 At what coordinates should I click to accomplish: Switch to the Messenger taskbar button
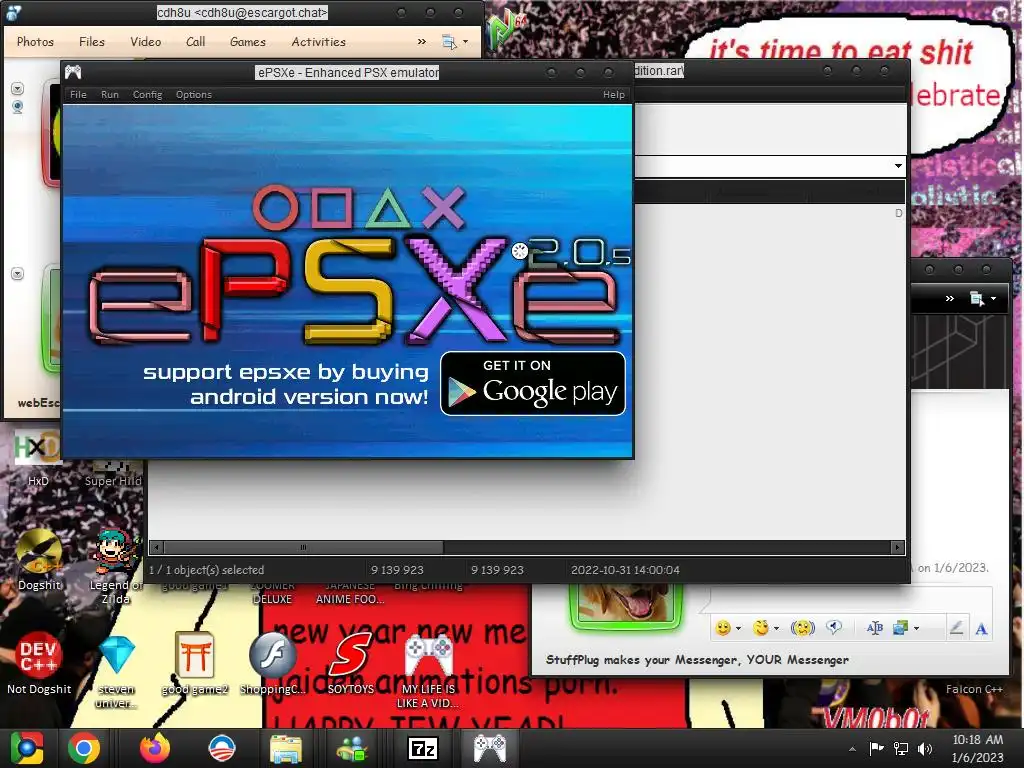352,748
